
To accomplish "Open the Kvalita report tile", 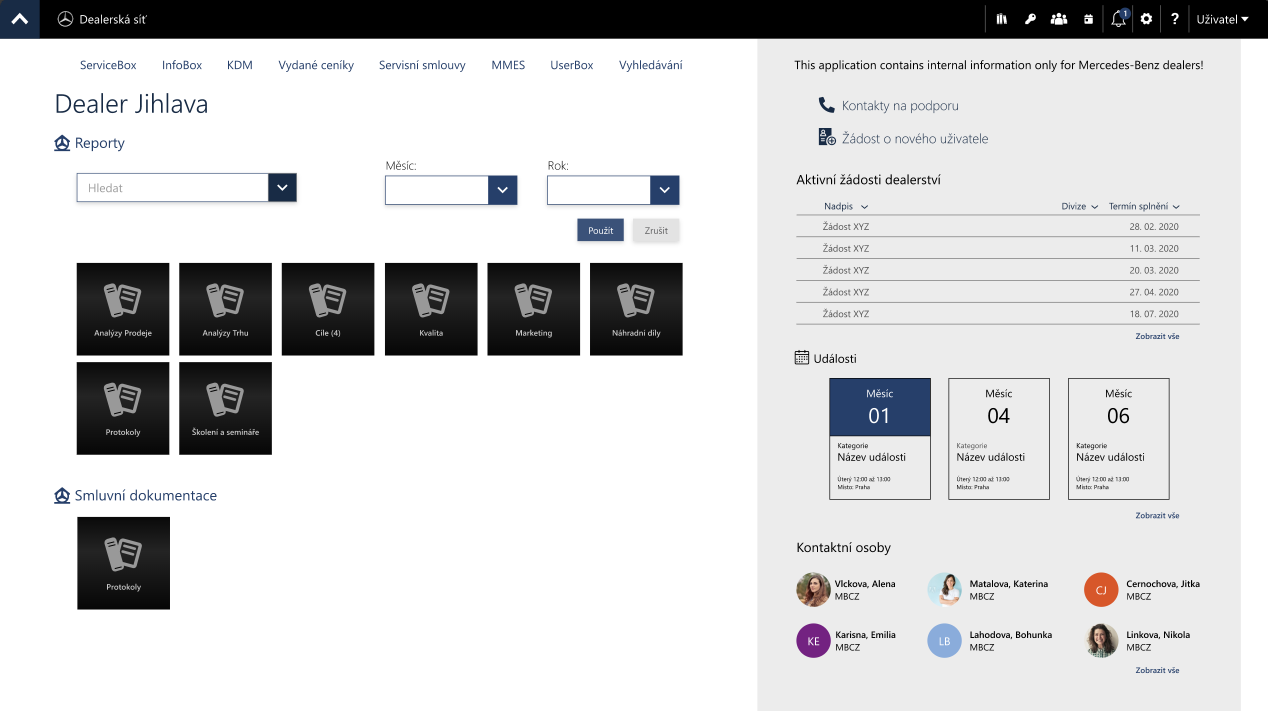I will pyautogui.click(x=430, y=308).
